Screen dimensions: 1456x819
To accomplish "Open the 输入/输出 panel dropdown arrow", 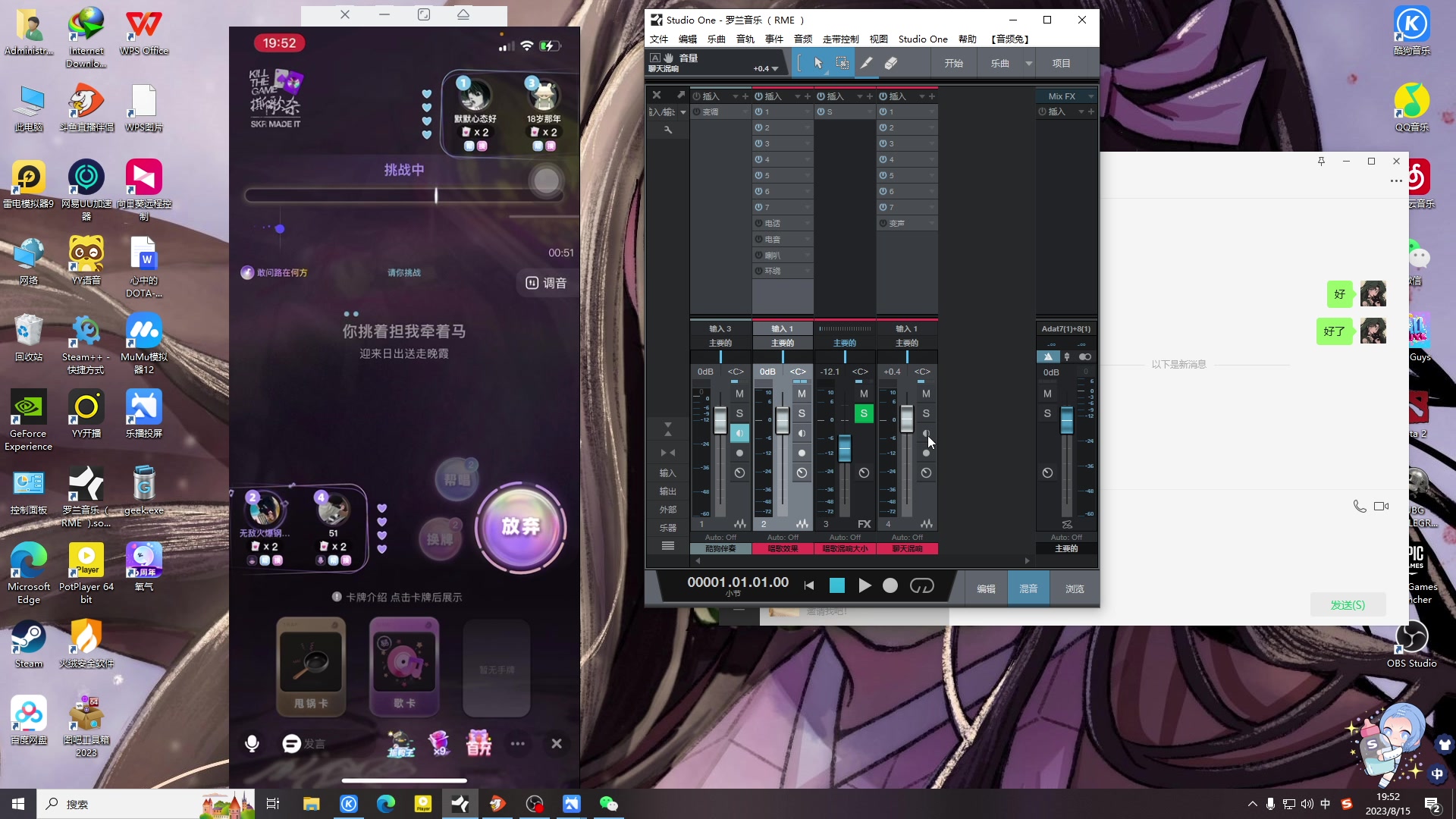I will tap(682, 112).
